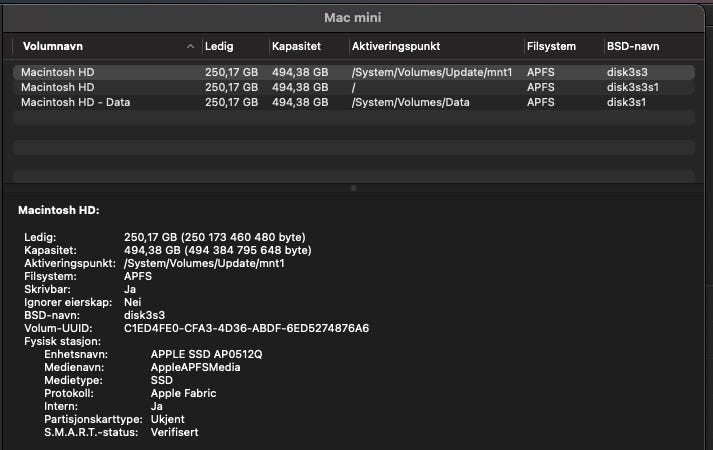
Task: Click the Kapasitet column header
Action: [296, 47]
